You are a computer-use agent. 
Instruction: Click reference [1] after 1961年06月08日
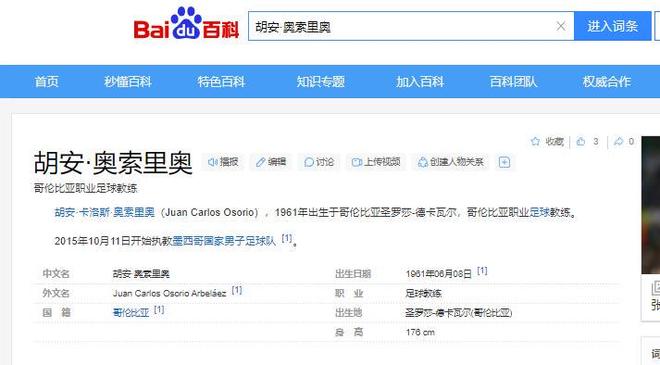point(482,271)
